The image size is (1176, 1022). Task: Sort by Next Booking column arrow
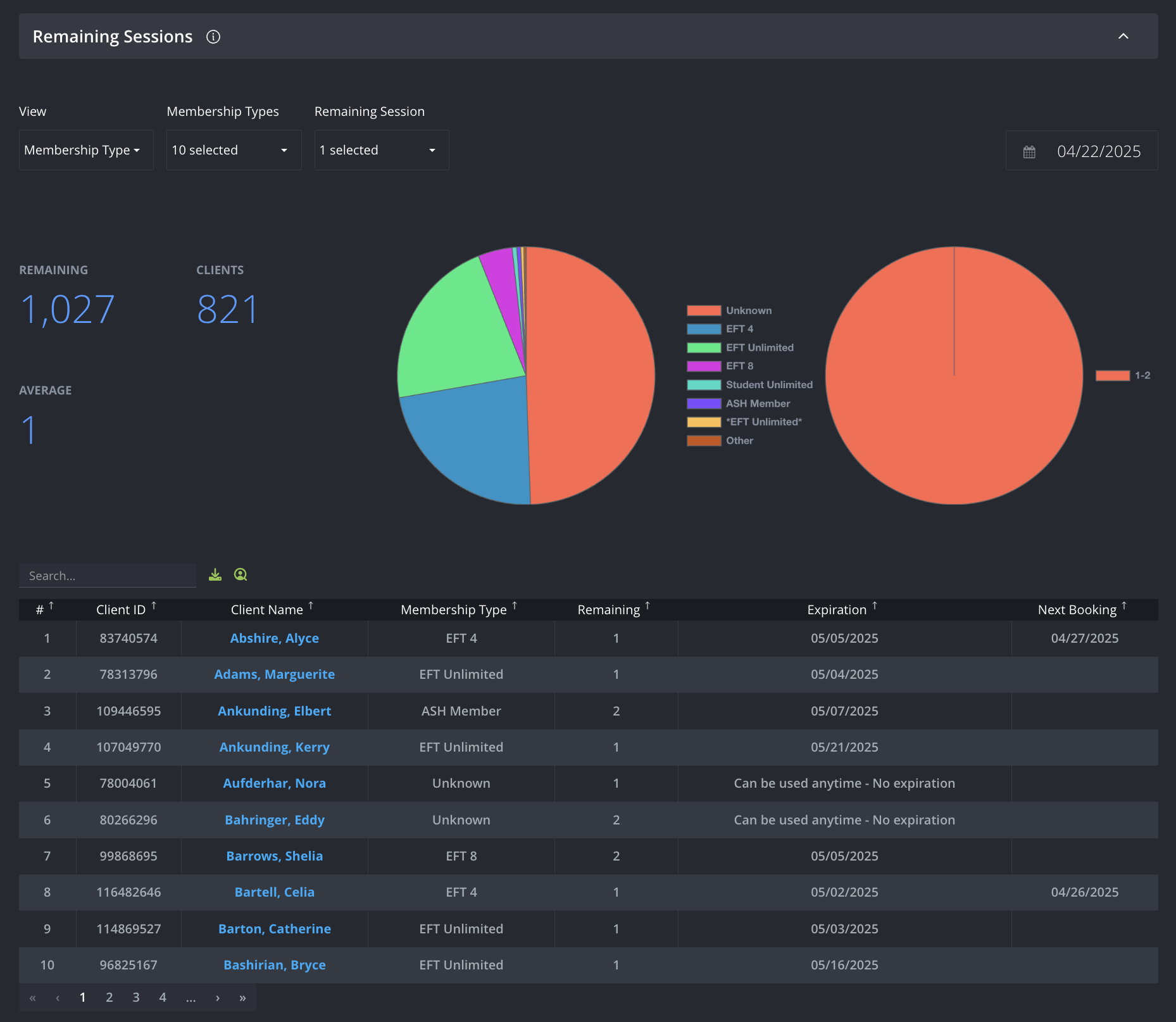1124,606
